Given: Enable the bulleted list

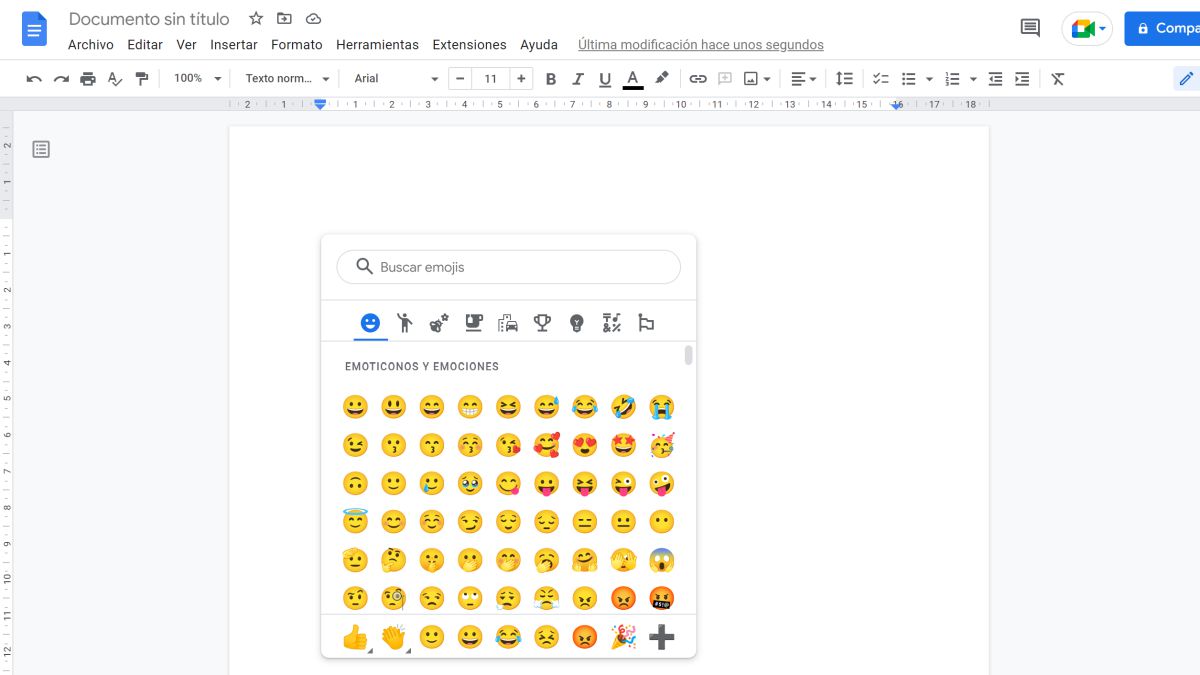Looking at the screenshot, I should pos(908,78).
